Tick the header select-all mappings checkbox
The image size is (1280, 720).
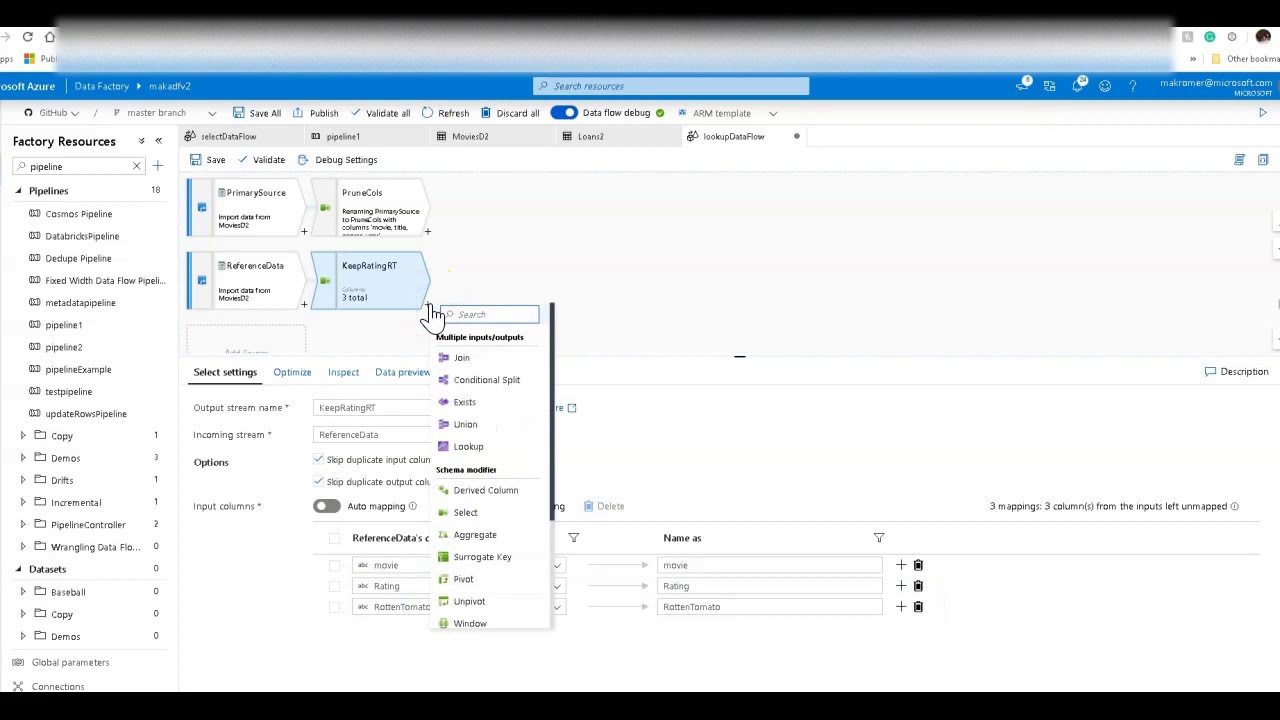[x=334, y=538]
